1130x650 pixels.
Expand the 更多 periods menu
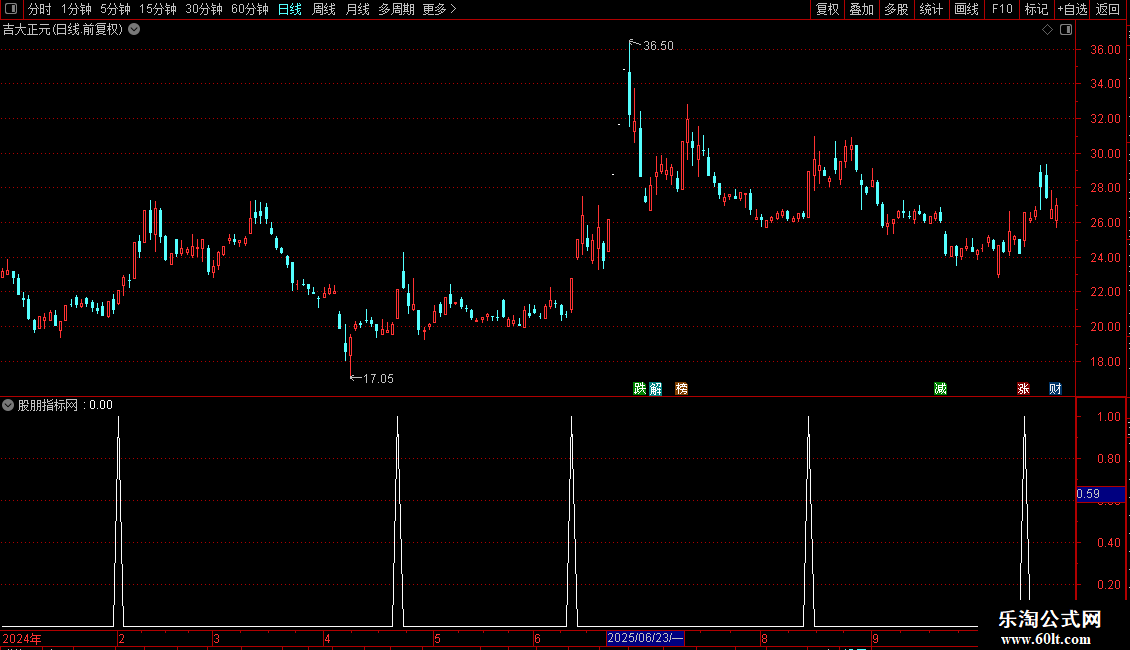[x=440, y=9]
